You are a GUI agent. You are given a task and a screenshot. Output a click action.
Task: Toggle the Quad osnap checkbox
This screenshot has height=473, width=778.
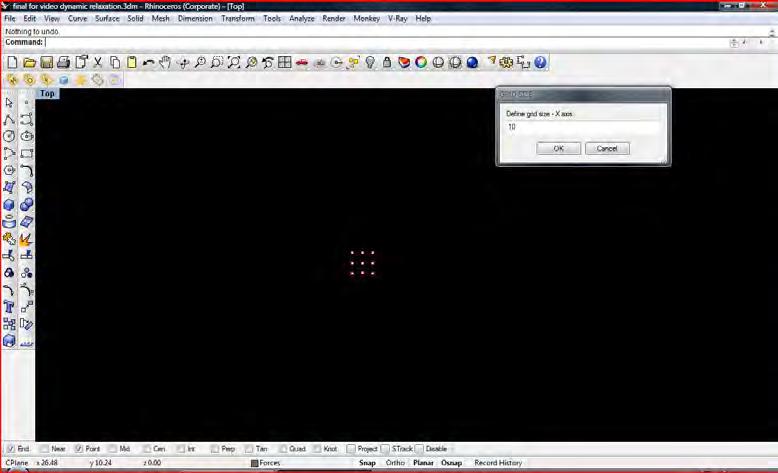click(283, 449)
